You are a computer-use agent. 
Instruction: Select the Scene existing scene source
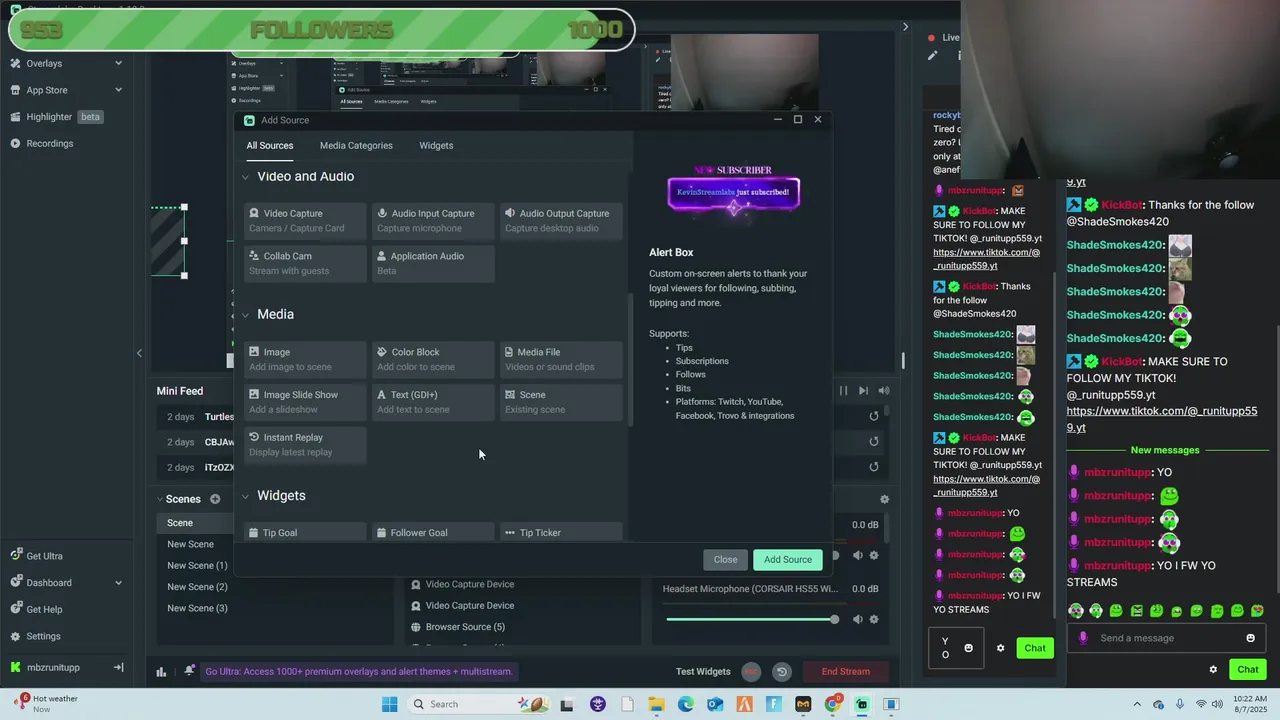(x=561, y=402)
